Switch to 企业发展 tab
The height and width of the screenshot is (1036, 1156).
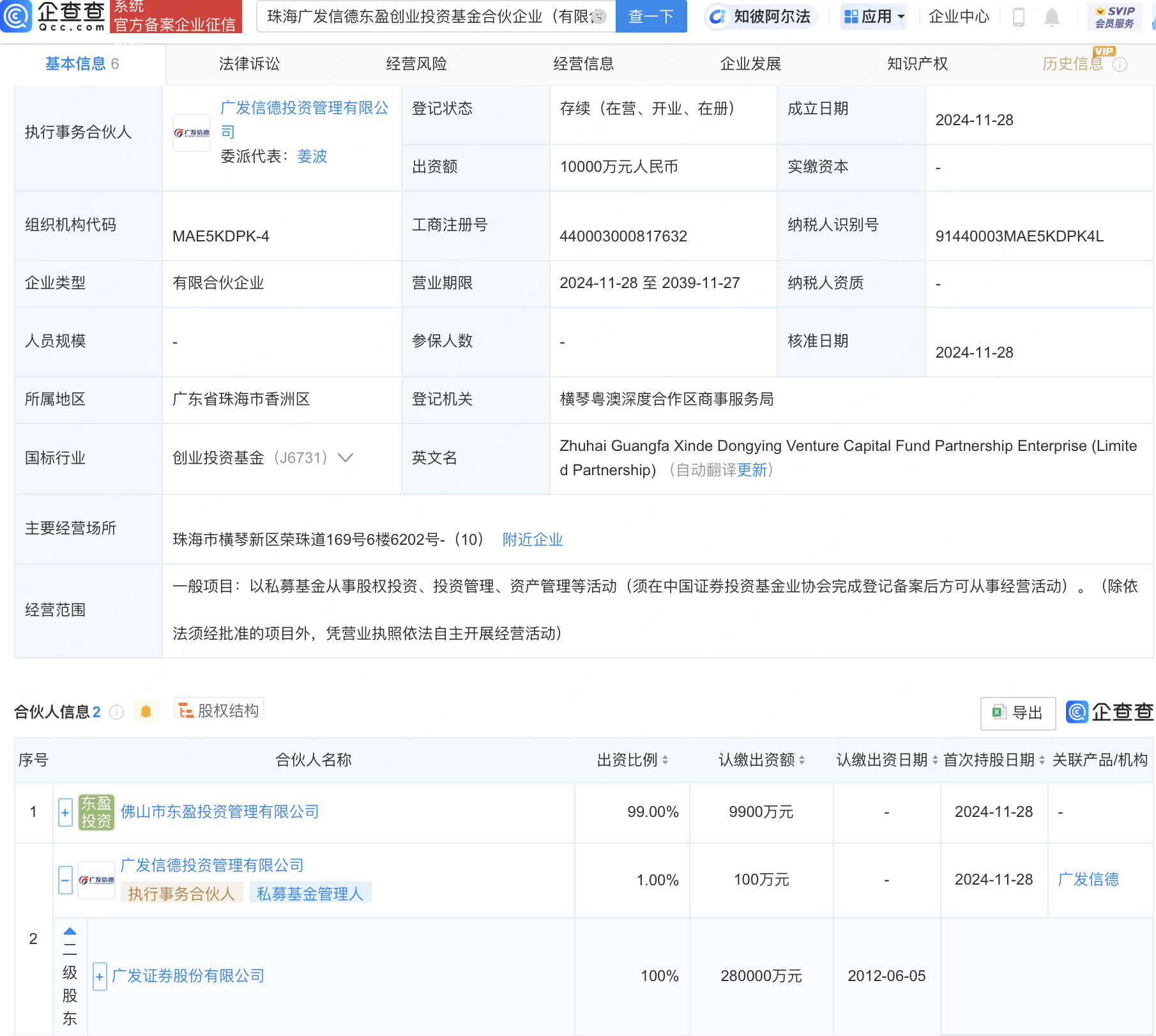click(751, 64)
